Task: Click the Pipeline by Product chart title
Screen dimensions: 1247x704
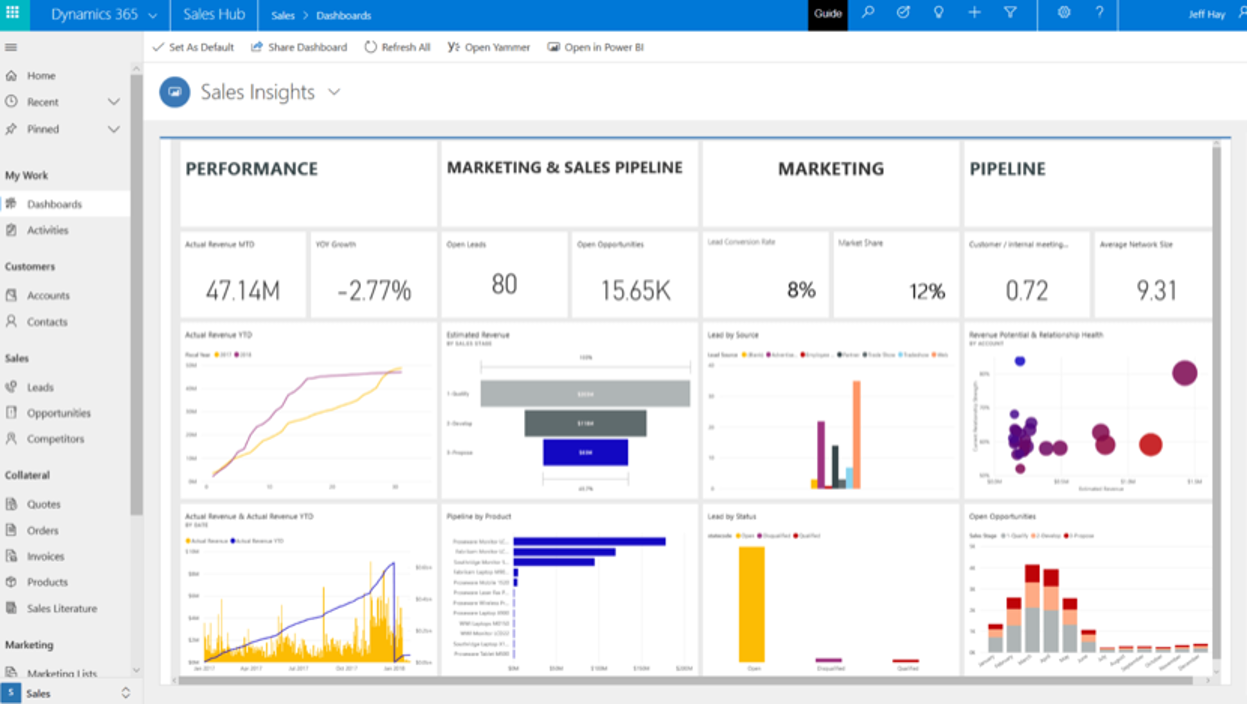Action: click(479, 517)
